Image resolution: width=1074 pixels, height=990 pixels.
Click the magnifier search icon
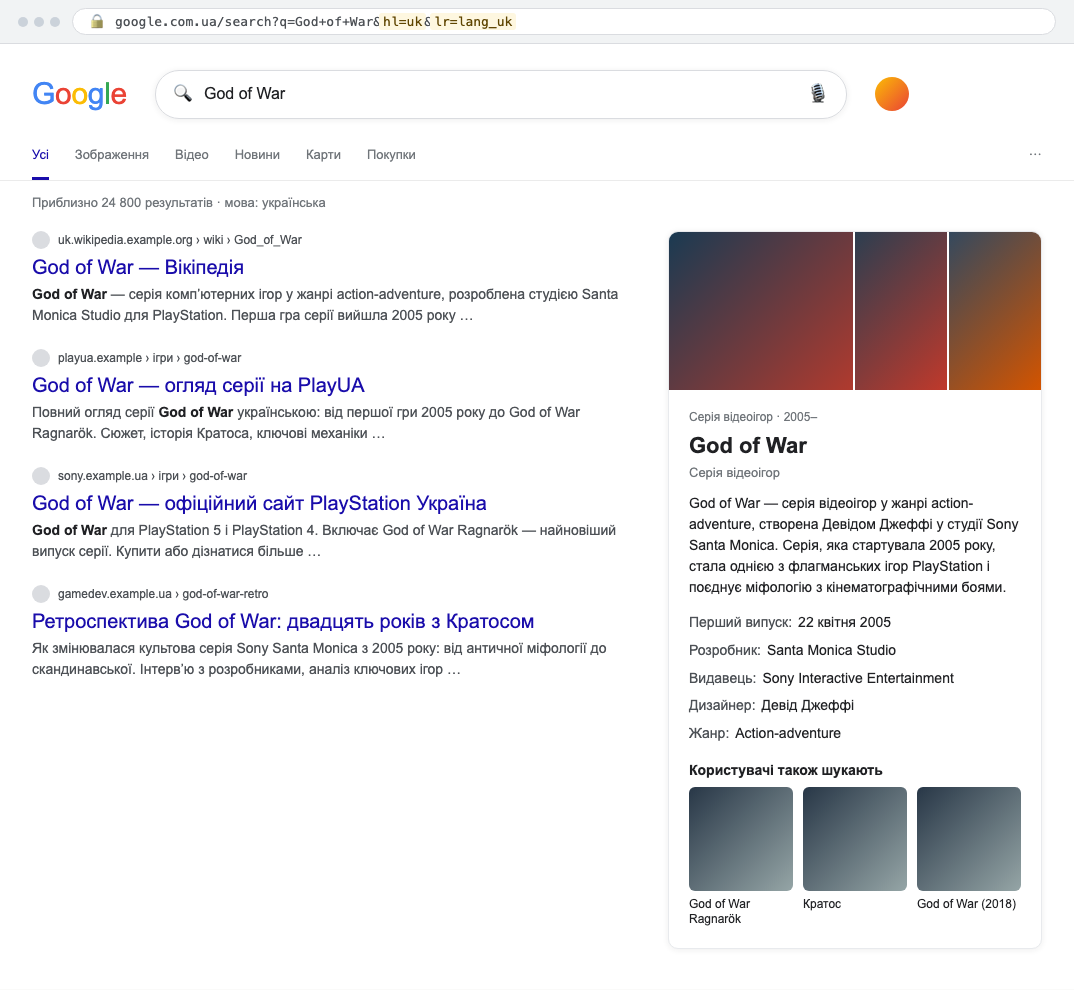point(182,93)
